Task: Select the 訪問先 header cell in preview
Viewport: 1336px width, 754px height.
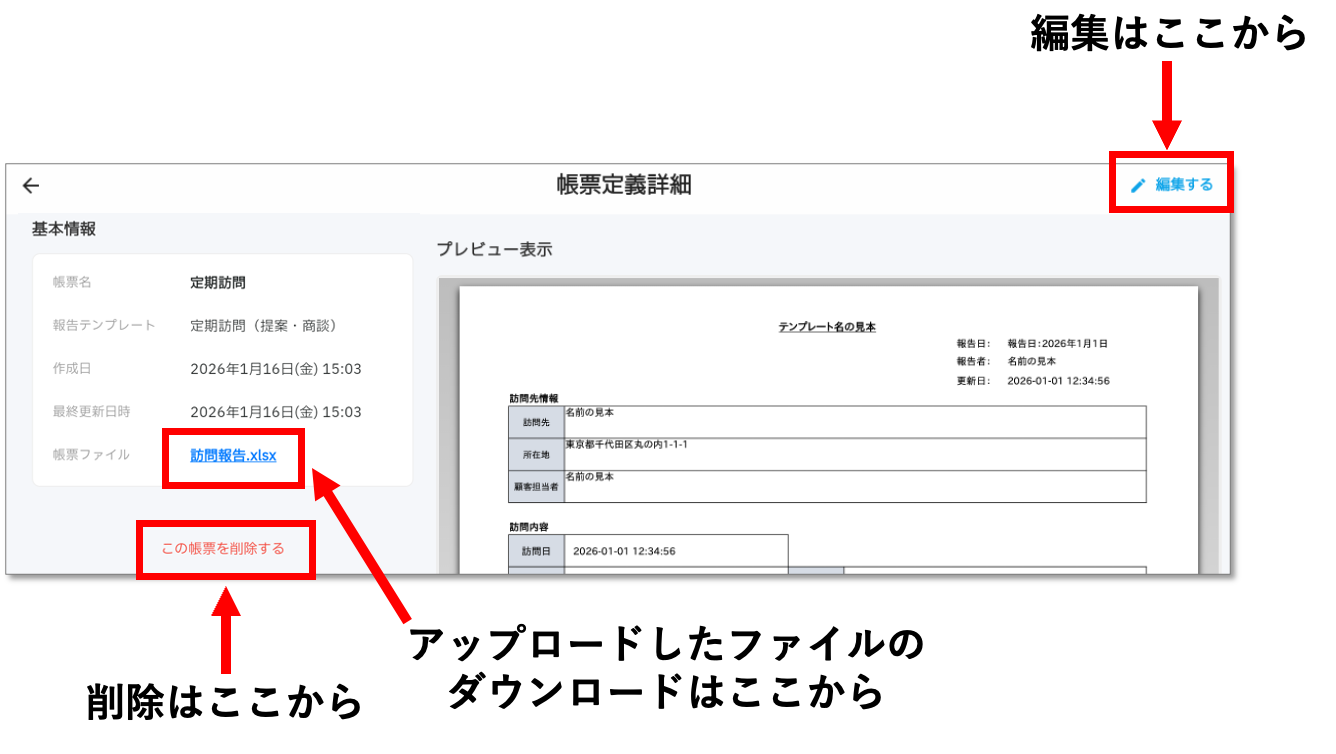Action: tap(536, 422)
